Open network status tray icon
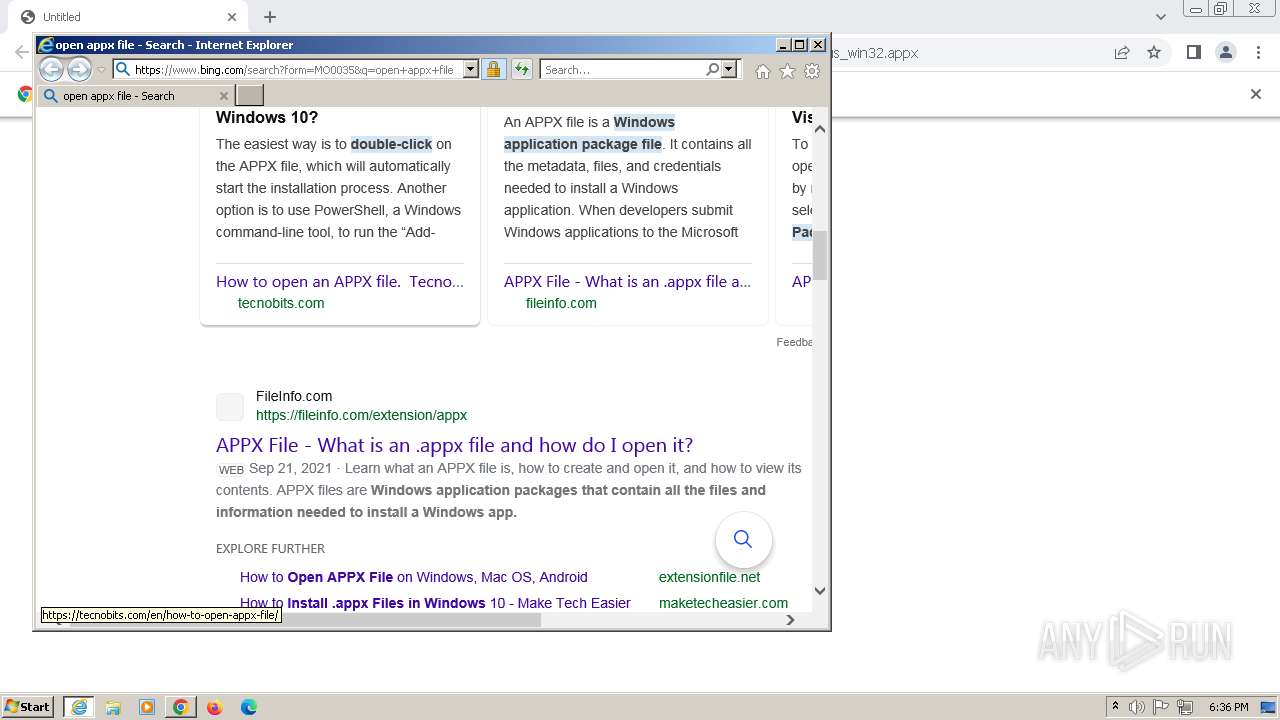Screen dimensions: 1280x720 (x=1186, y=707)
